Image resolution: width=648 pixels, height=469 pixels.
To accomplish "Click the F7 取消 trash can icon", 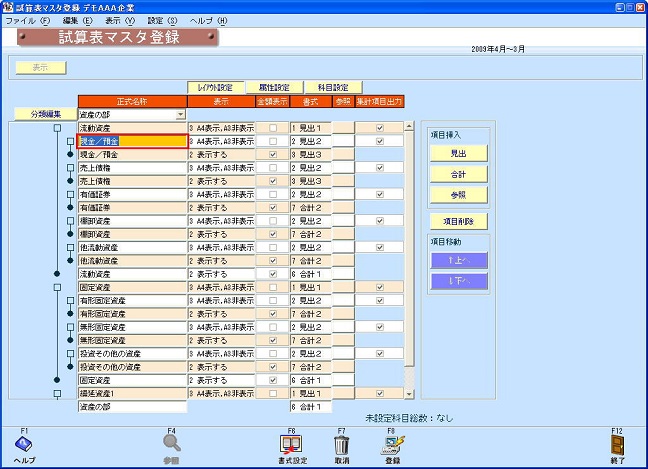I will coord(341,444).
